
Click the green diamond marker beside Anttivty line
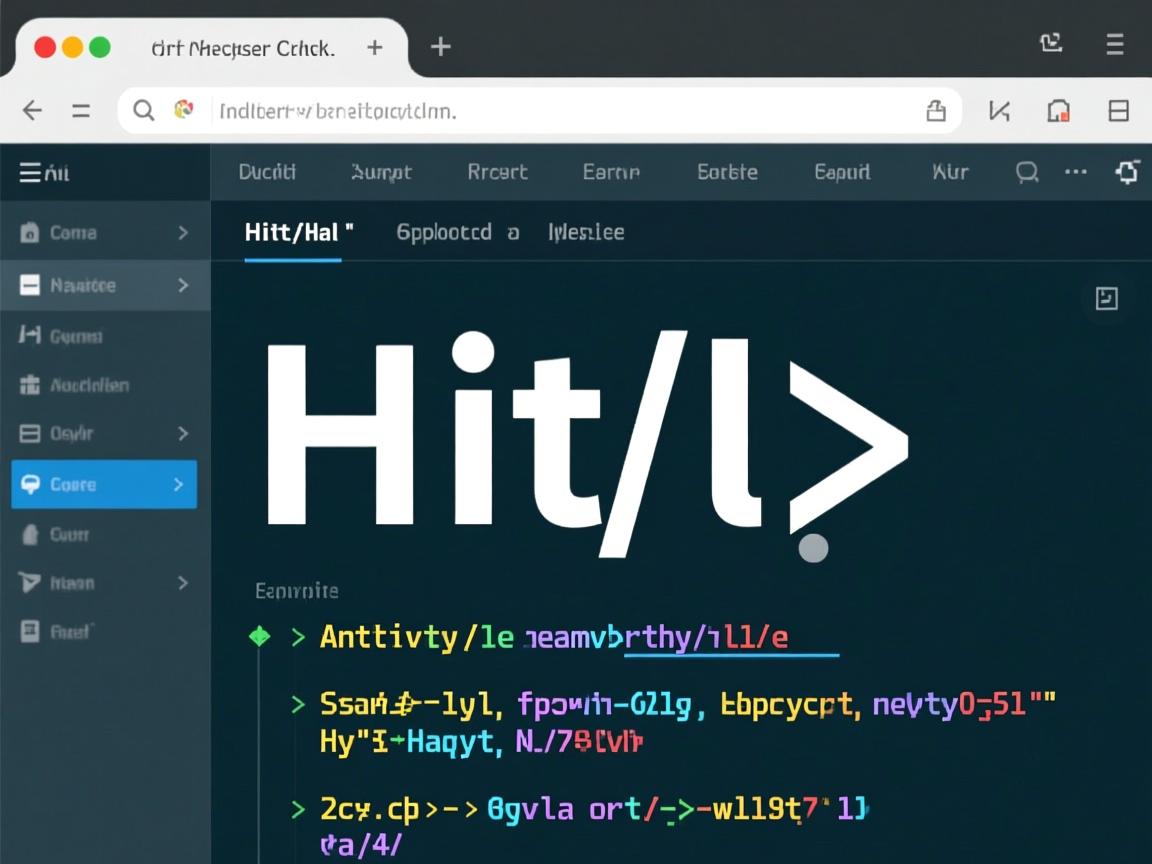(259, 637)
